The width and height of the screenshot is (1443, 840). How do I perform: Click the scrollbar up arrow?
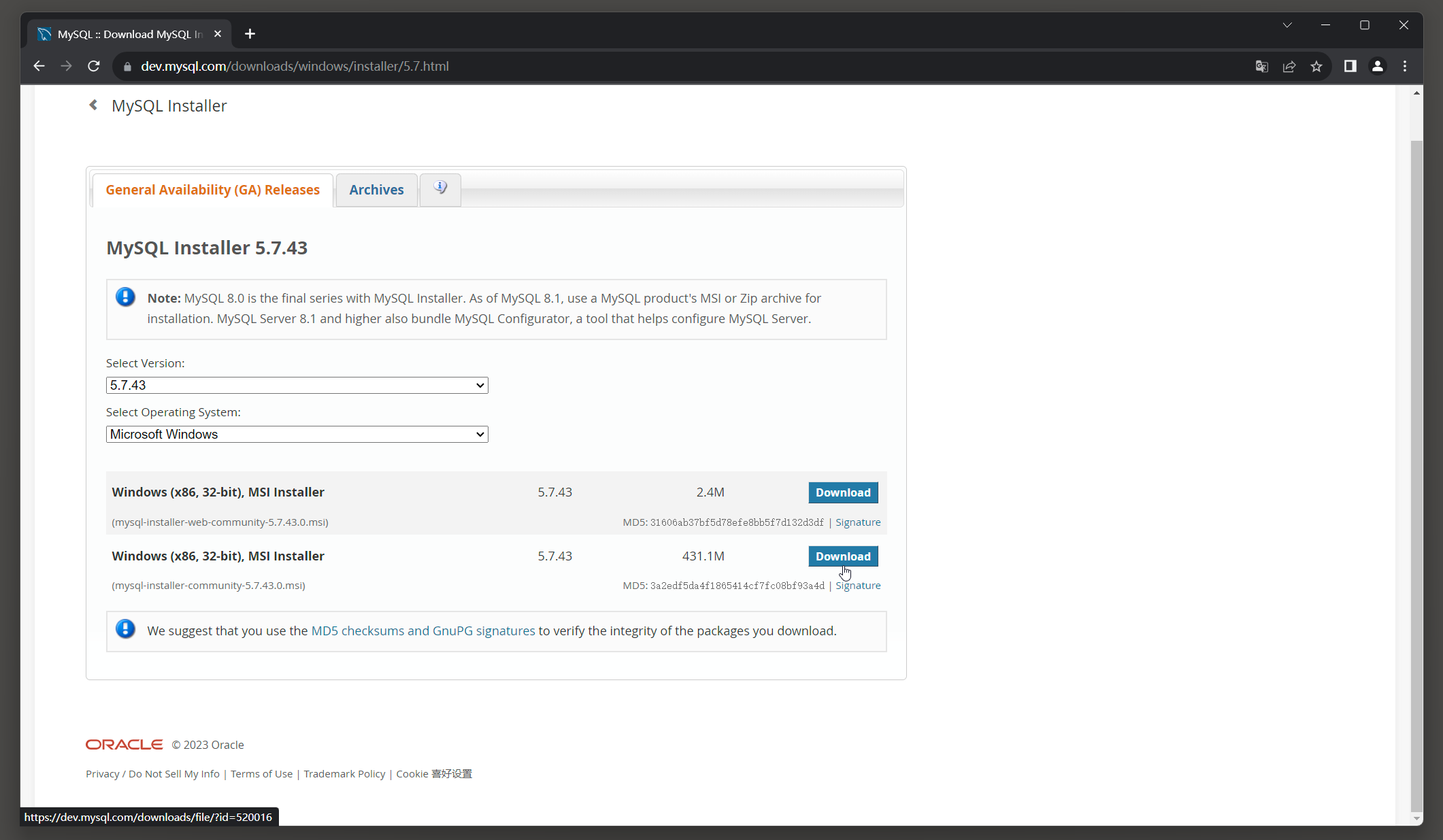pos(1417,93)
